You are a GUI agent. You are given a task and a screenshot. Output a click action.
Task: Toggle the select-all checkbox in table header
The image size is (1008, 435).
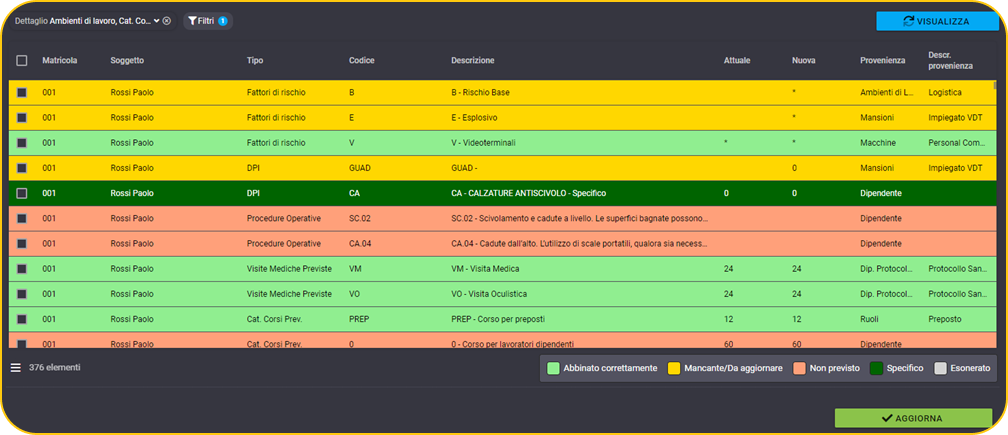(x=22, y=60)
